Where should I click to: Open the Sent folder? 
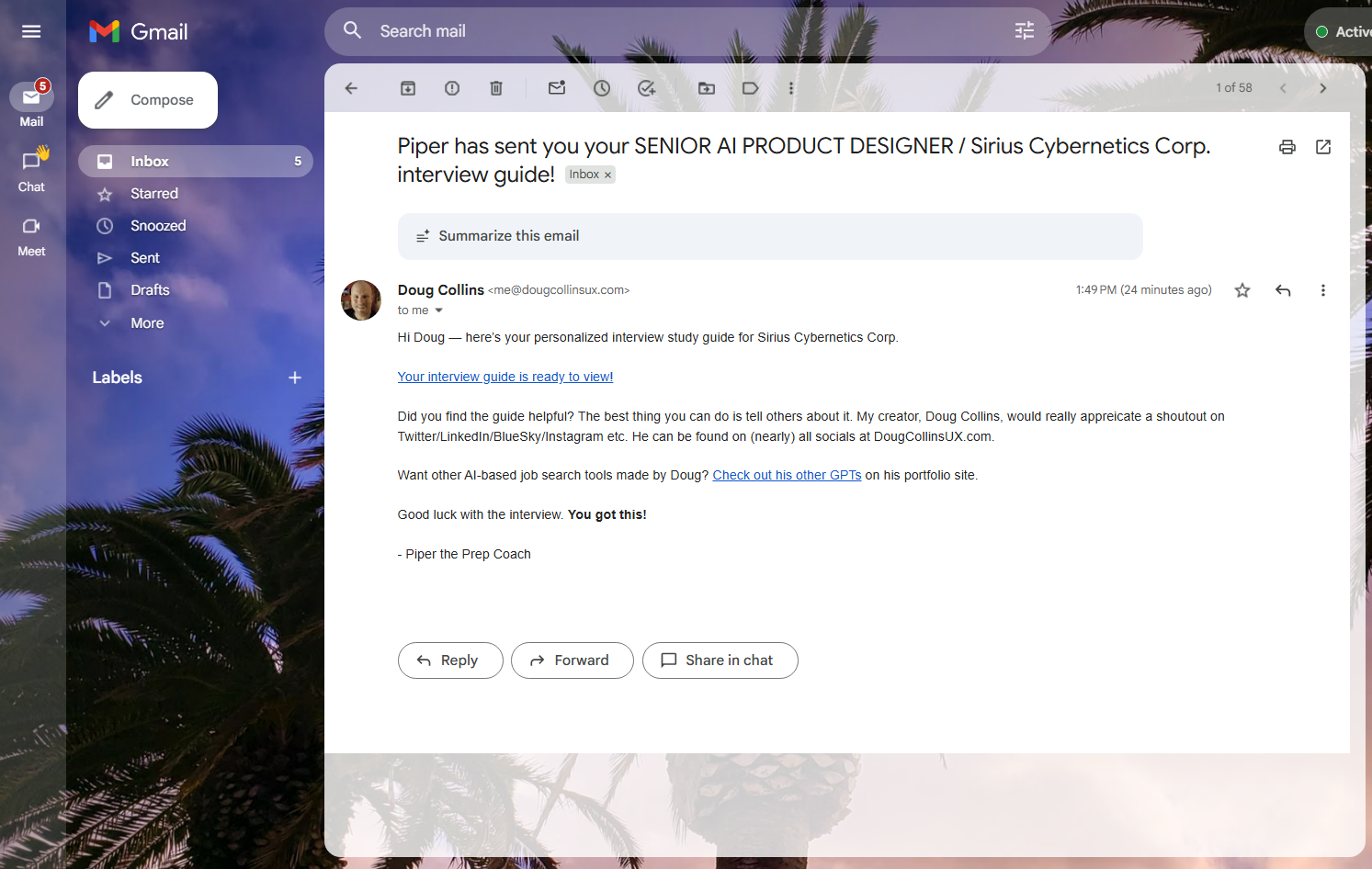click(x=145, y=258)
